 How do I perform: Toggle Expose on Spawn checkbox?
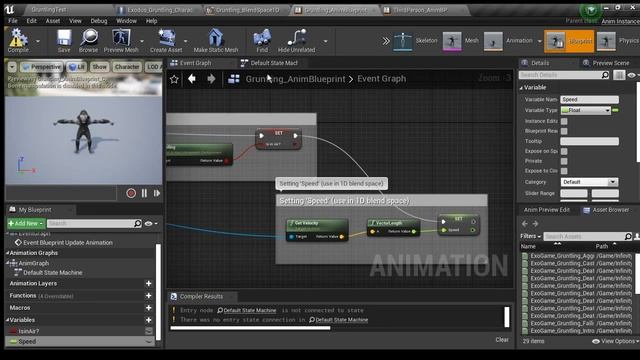pos(564,151)
